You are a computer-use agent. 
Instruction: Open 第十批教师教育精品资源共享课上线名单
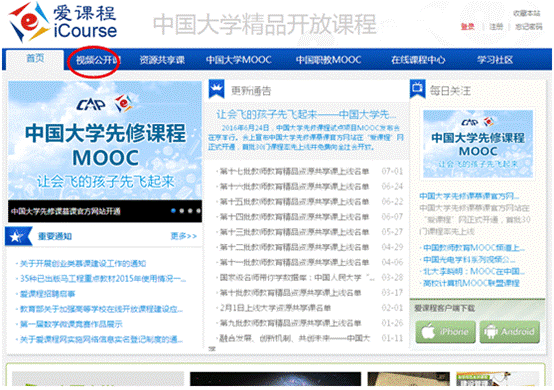click(x=290, y=292)
